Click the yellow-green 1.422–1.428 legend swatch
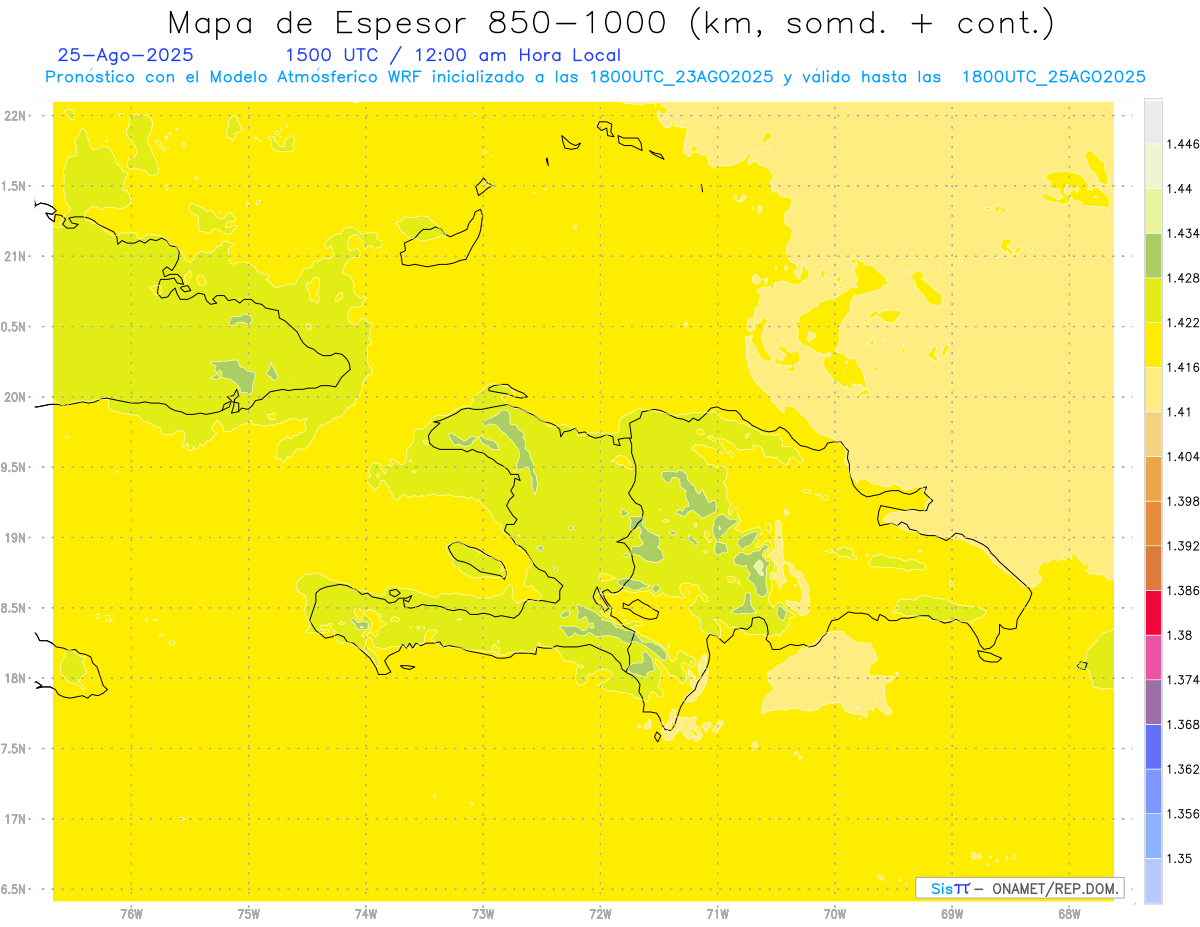1200x927 pixels. click(1153, 300)
